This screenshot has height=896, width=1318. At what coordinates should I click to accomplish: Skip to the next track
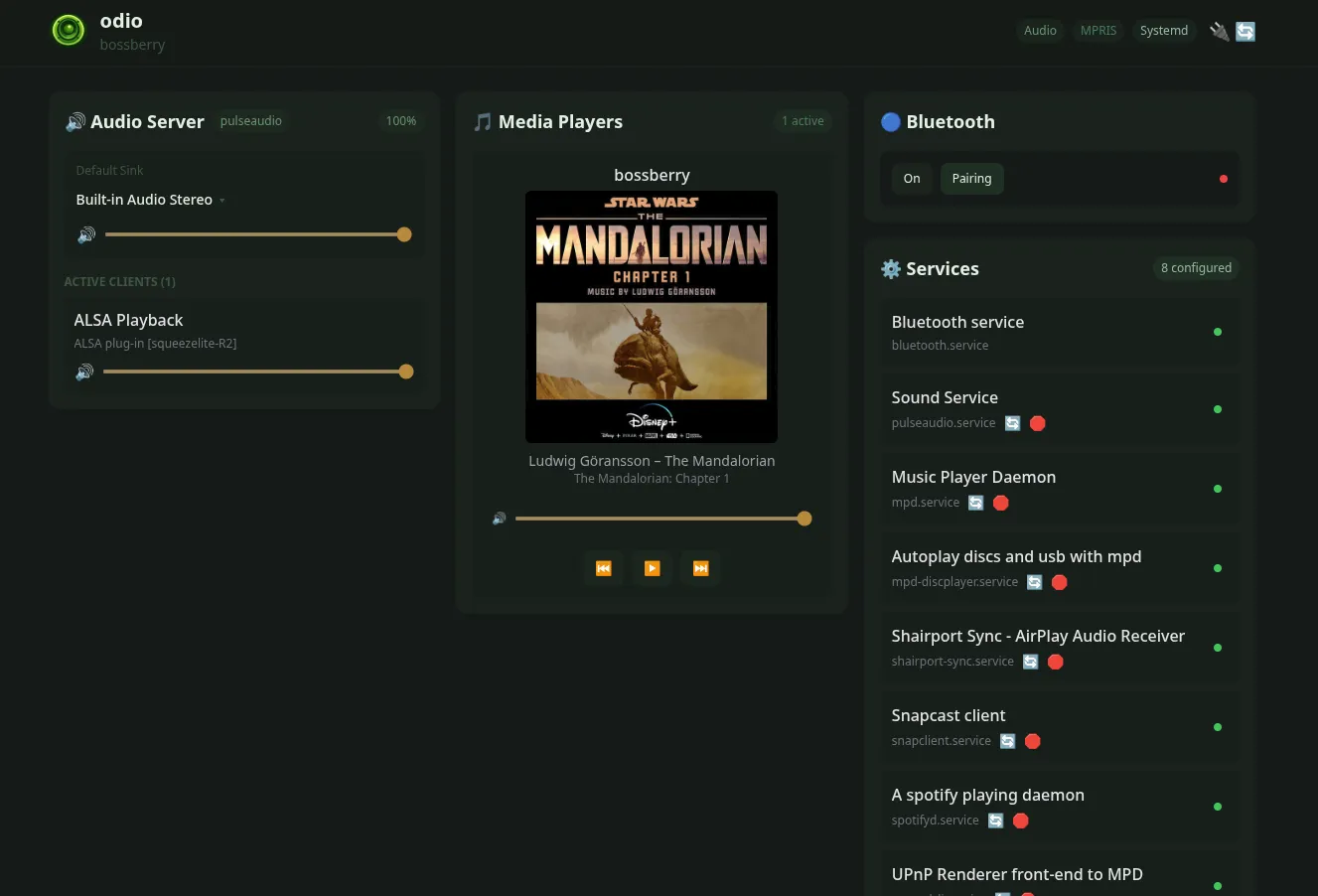[x=699, y=568]
